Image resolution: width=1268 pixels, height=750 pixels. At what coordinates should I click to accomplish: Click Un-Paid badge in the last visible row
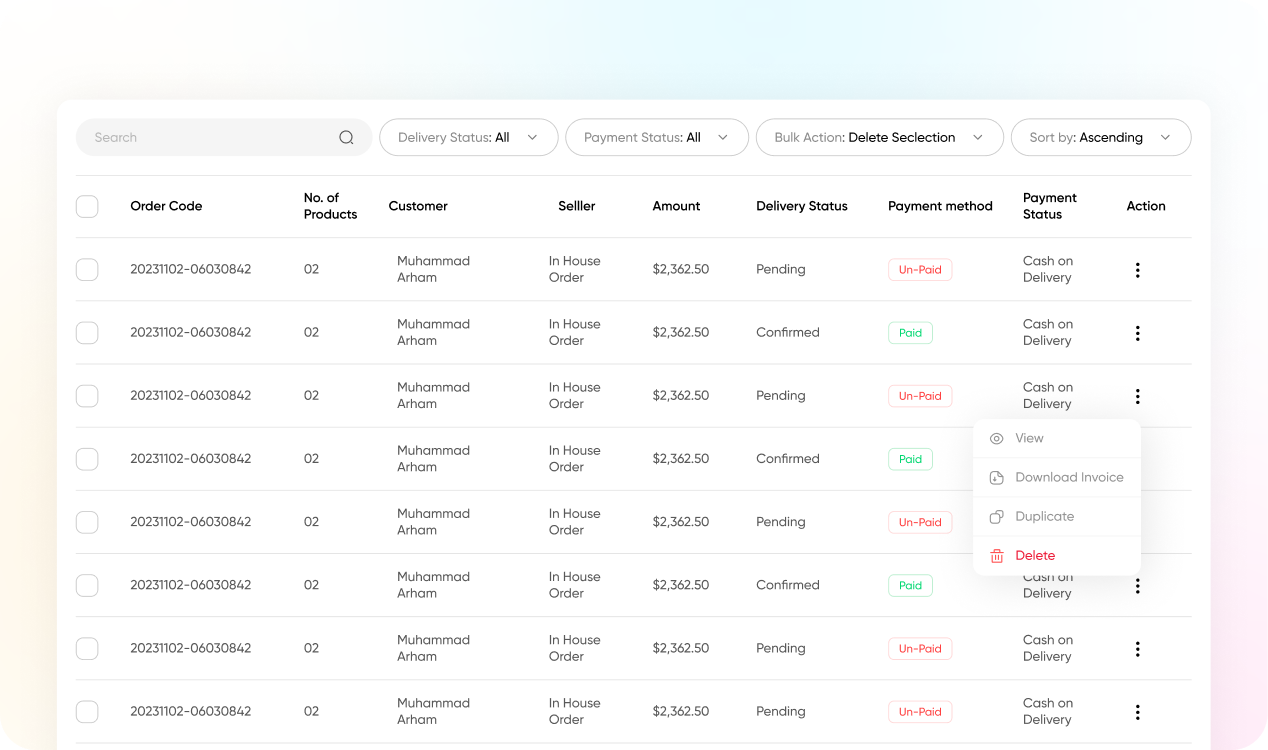(x=920, y=712)
